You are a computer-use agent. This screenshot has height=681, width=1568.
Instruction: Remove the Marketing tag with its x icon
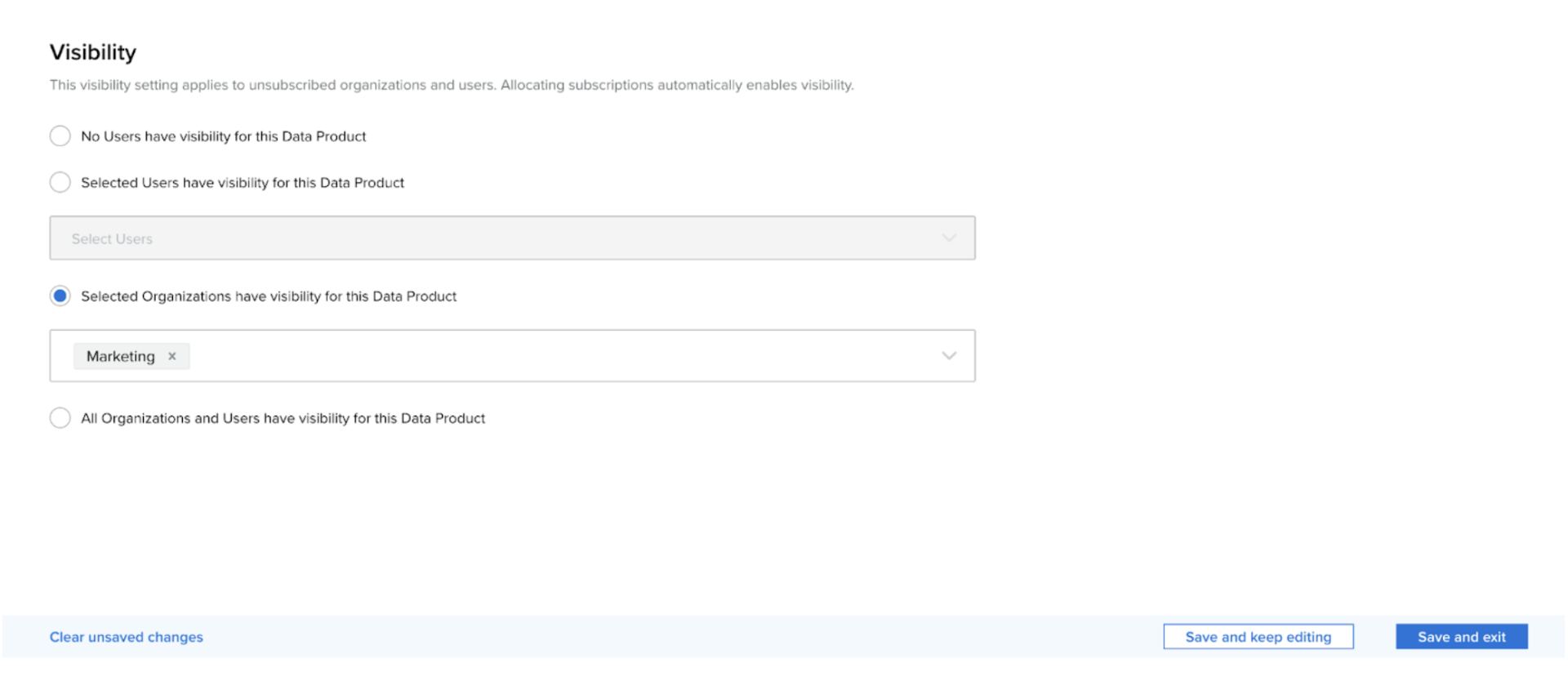(171, 356)
